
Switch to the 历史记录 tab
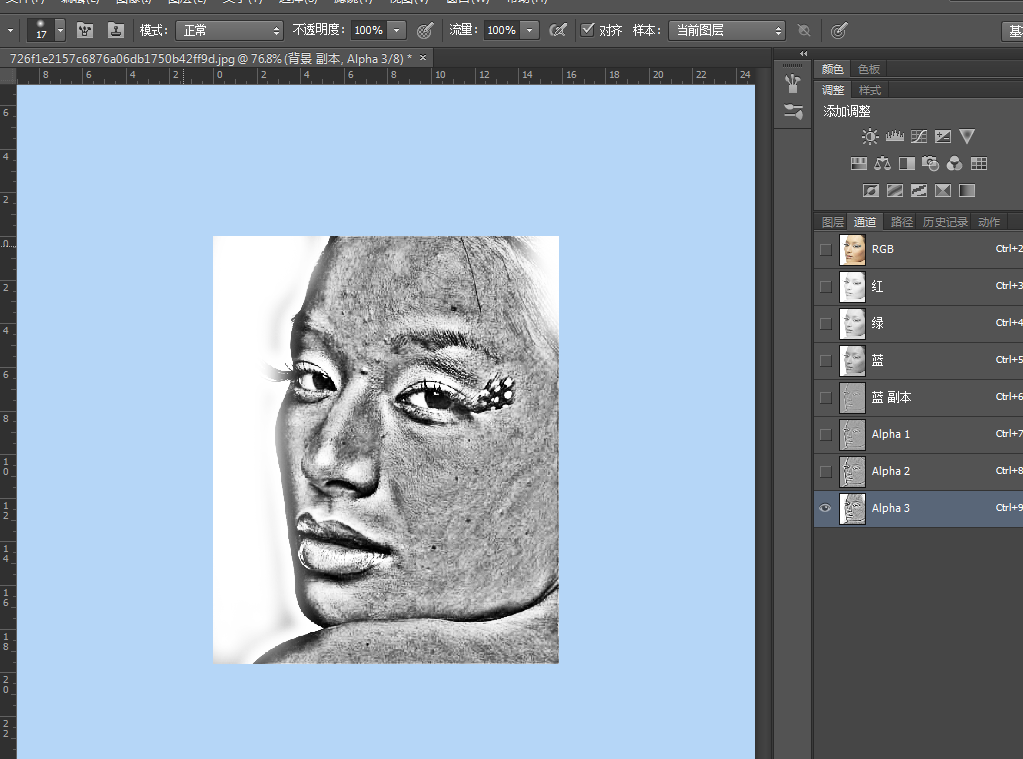click(944, 222)
